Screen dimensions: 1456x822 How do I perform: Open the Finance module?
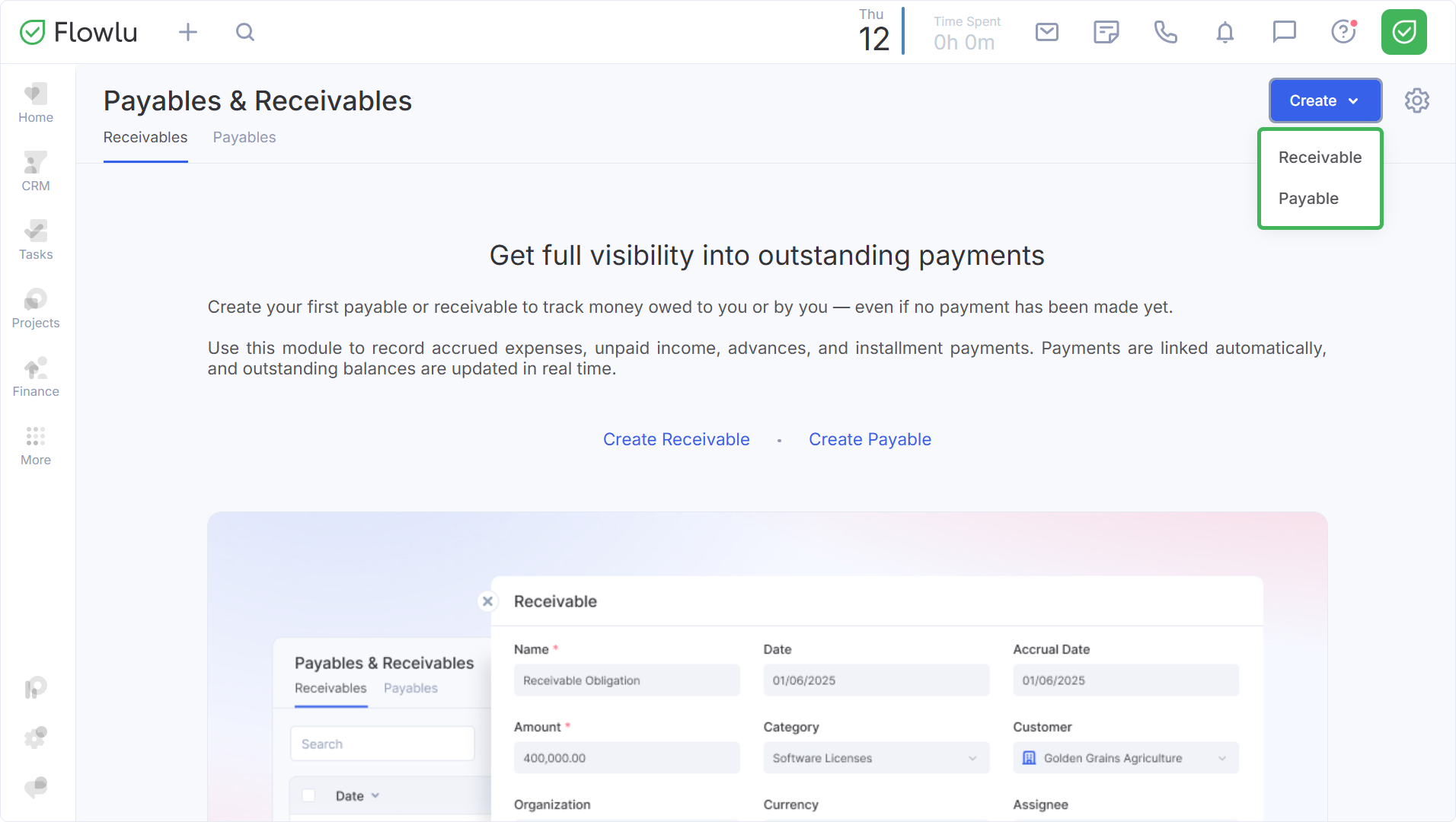tap(36, 377)
